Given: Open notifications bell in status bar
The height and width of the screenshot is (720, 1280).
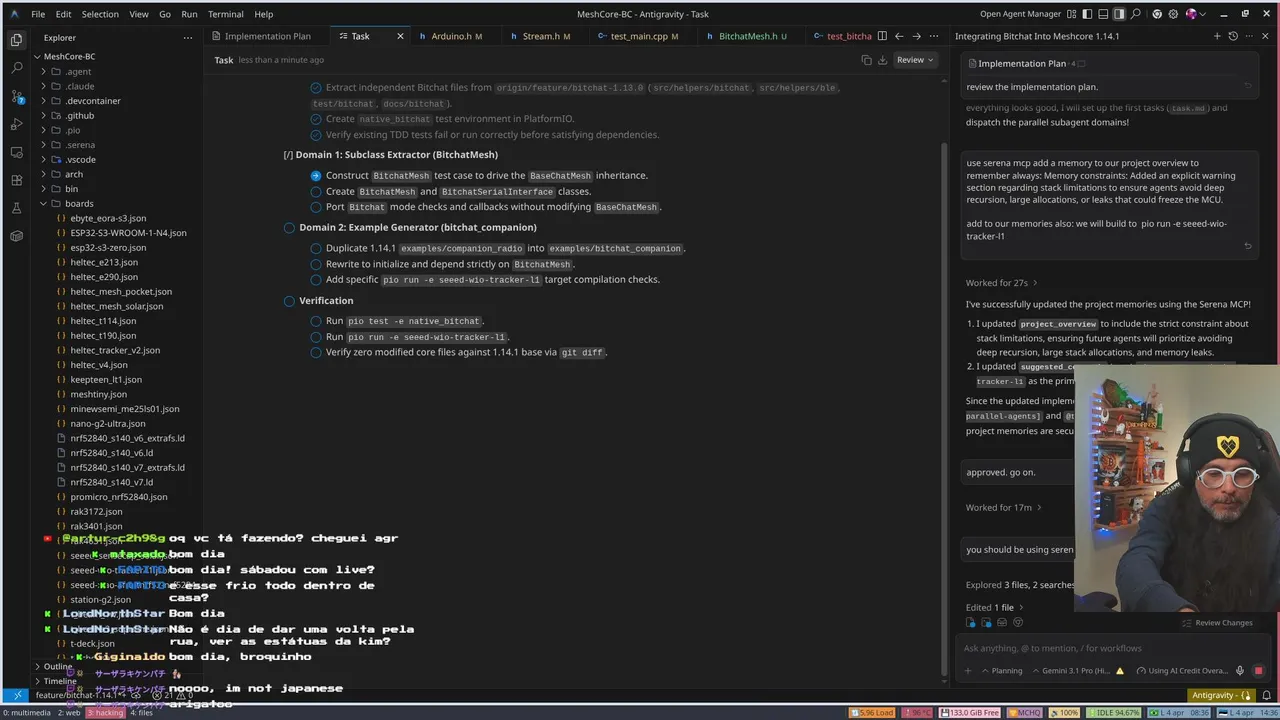Looking at the screenshot, I should (1266, 695).
